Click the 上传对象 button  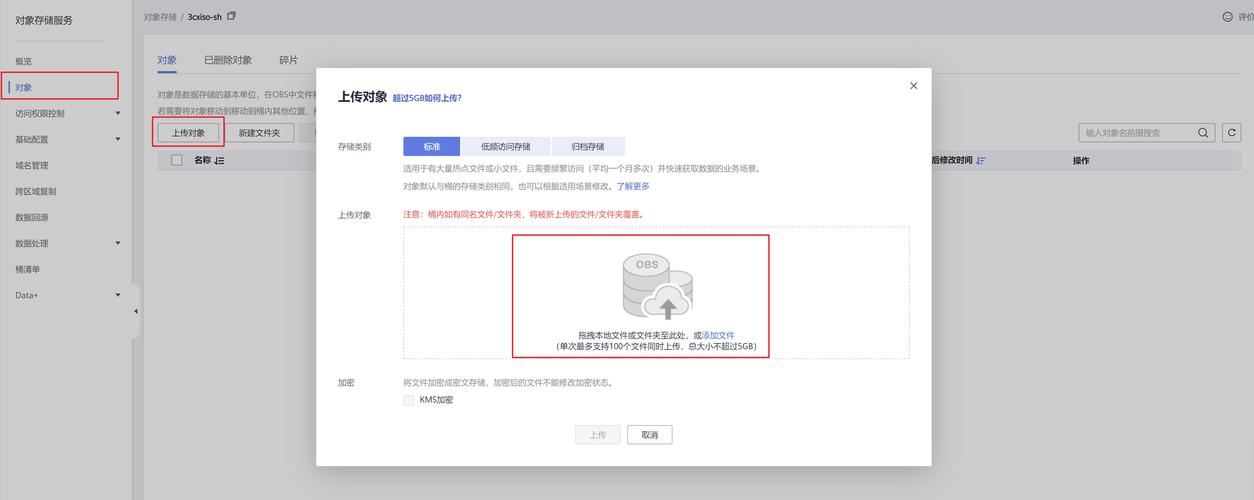[x=188, y=132]
